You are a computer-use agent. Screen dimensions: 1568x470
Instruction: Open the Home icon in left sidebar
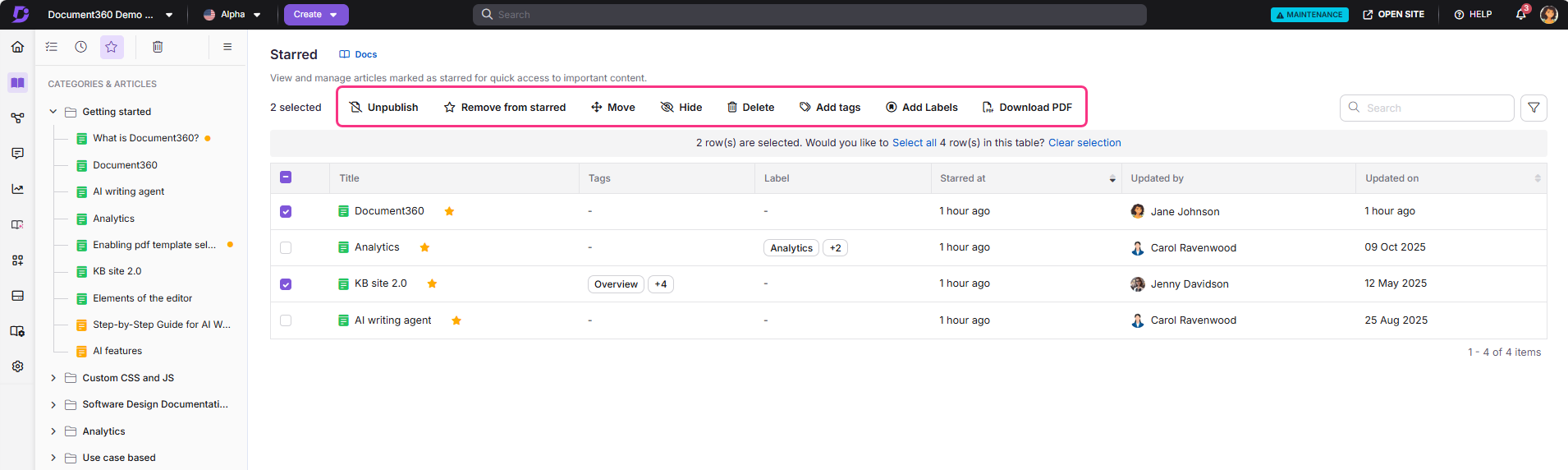(x=17, y=47)
